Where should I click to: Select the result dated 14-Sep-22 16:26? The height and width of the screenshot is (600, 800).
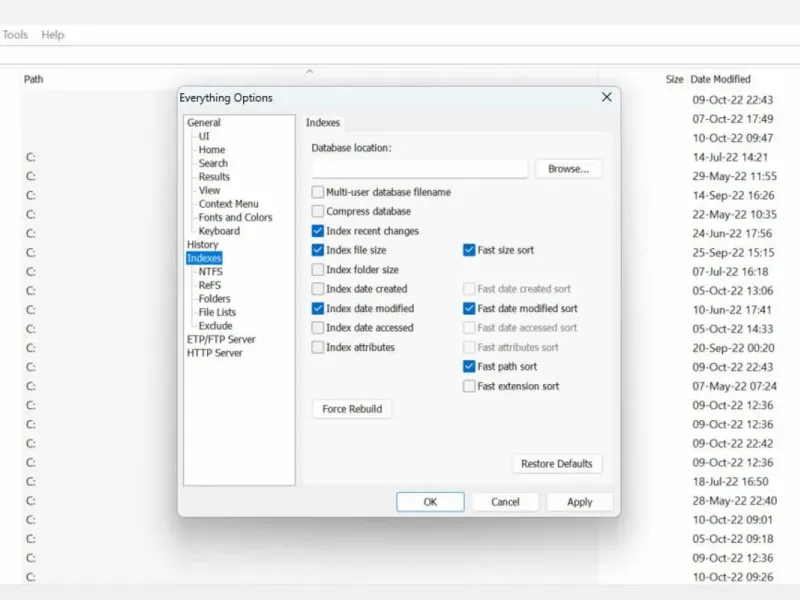733,195
